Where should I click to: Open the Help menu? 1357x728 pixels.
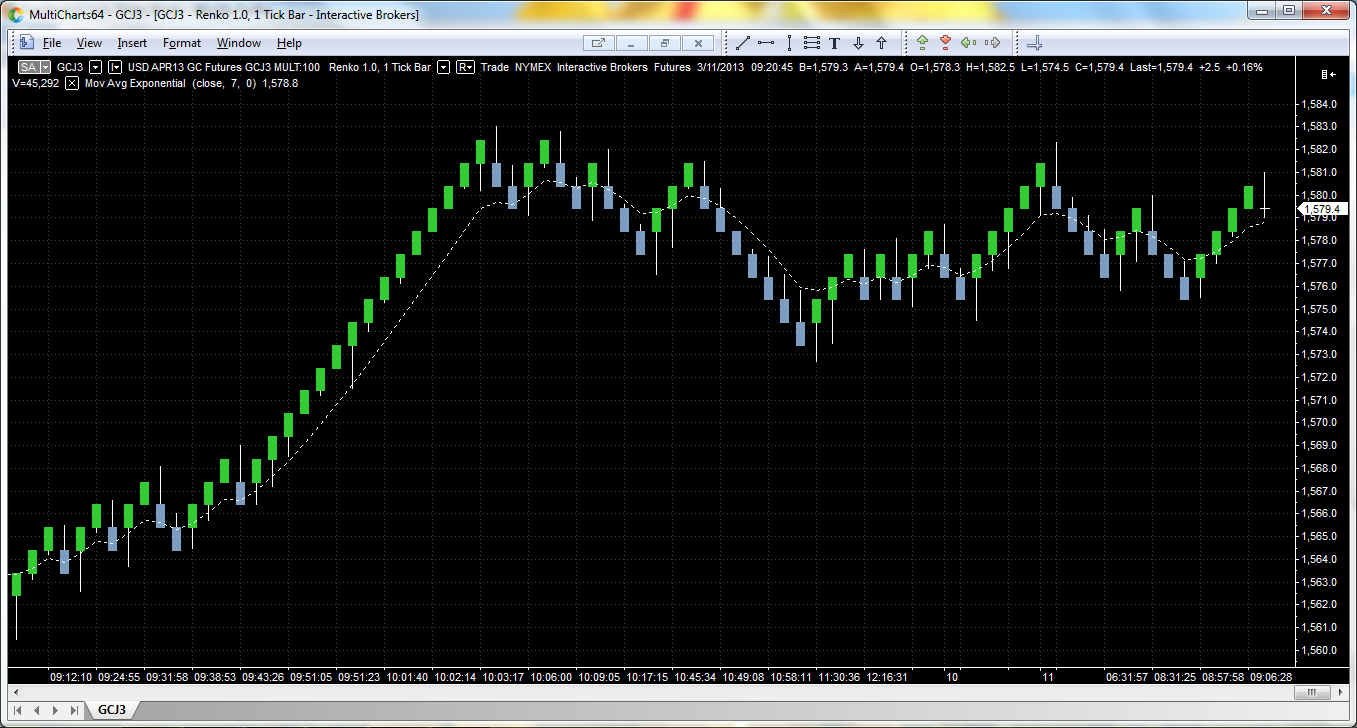click(x=289, y=43)
